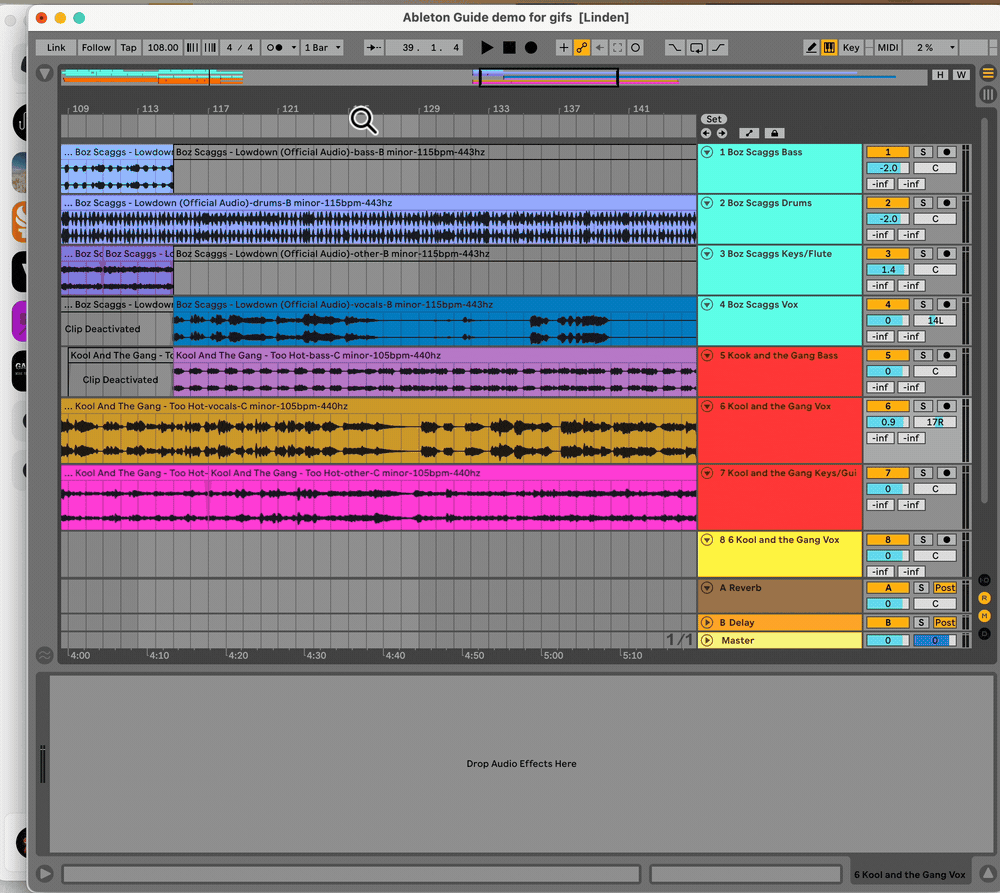Switch on MIDI Map Mode
1000x893 pixels.
[x=888, y=47]
